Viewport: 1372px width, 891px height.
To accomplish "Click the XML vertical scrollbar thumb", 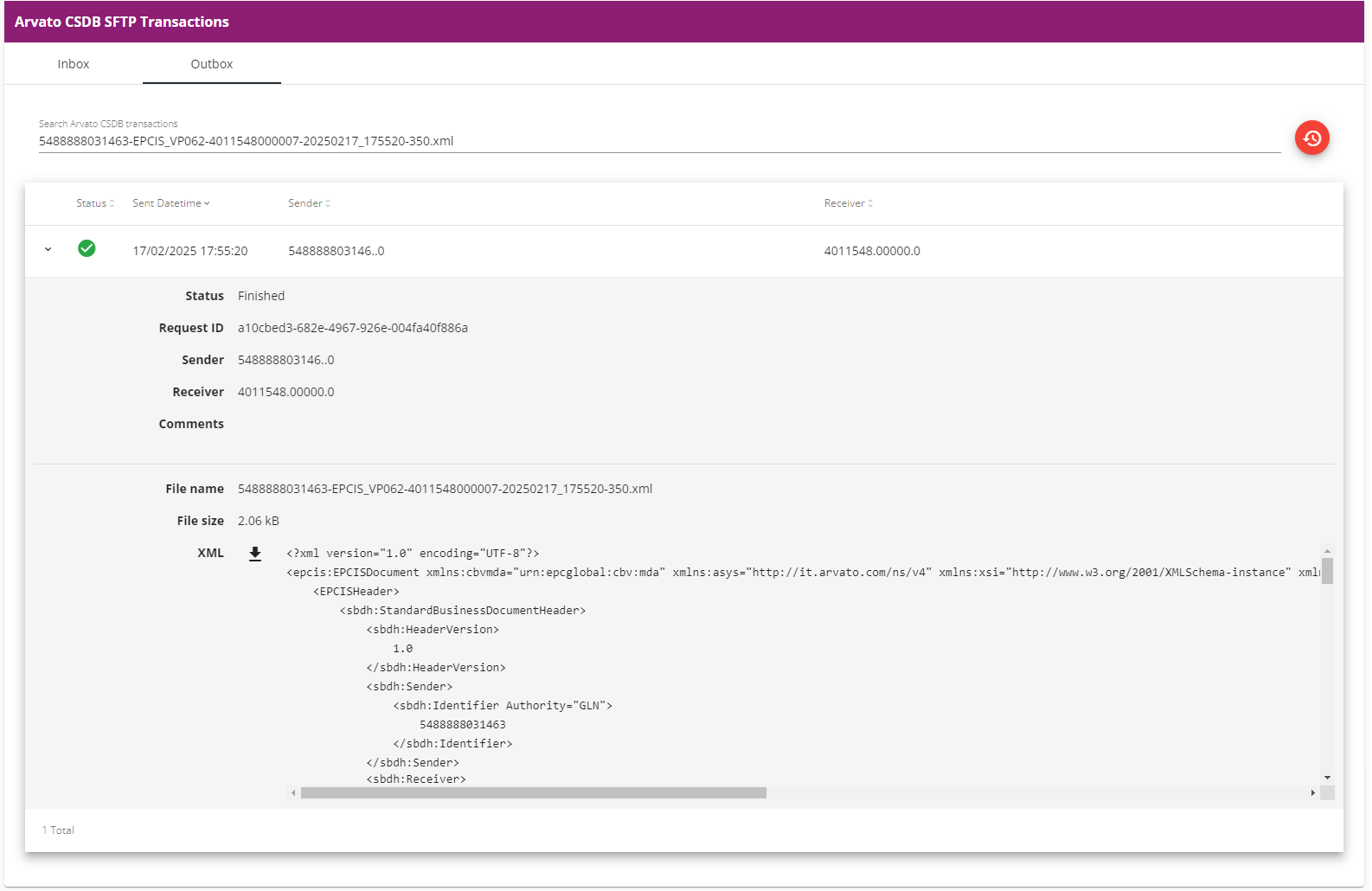I will click(x=1327, y=571).
